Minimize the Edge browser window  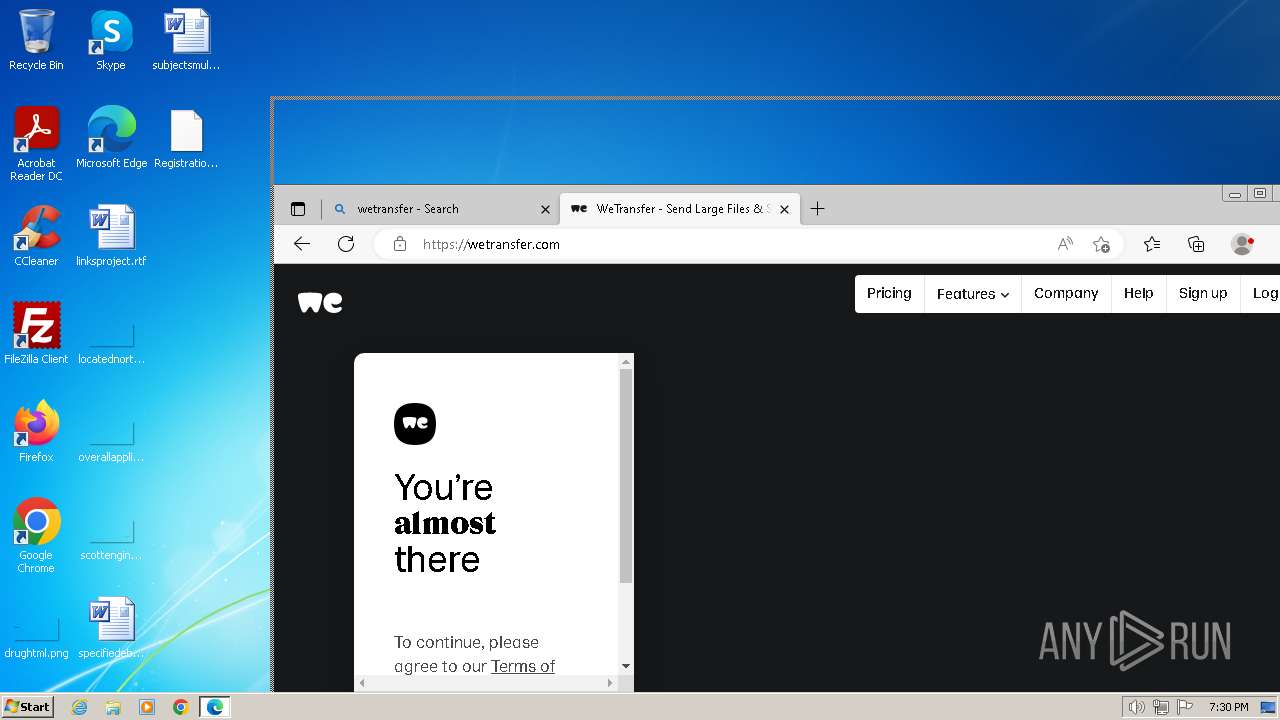pyautogui.click(x=1235, y=194)
